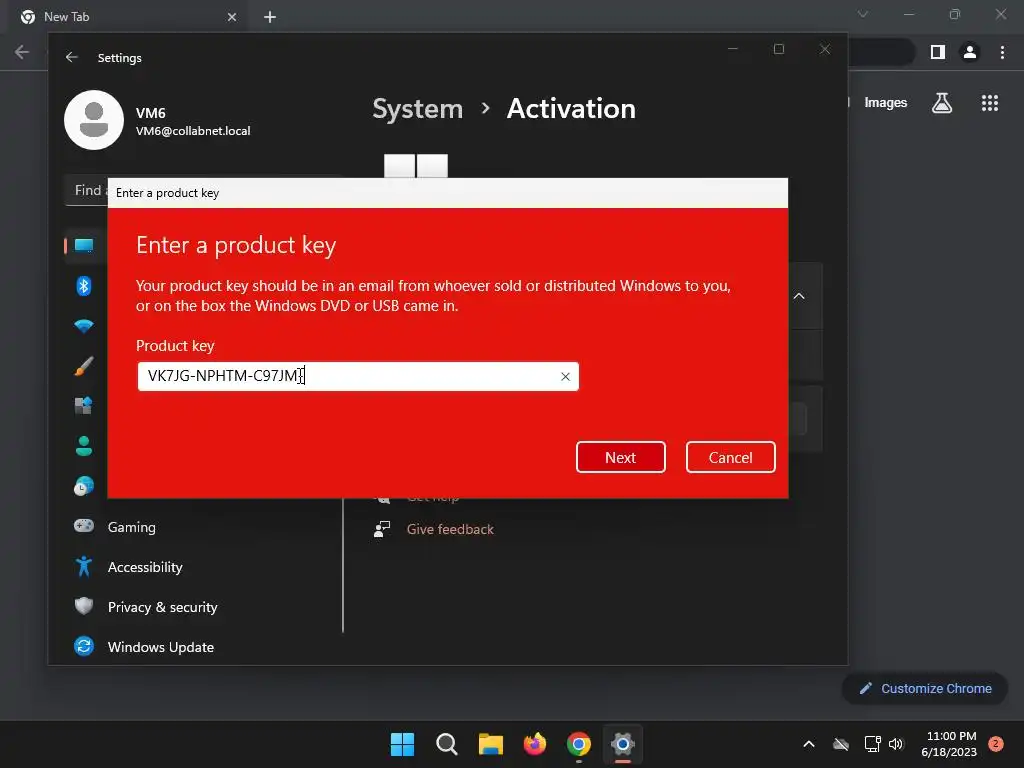Click the volume speaker tray icon
This screenshot has height=768, width=1024.
click(x=896, y=744)
